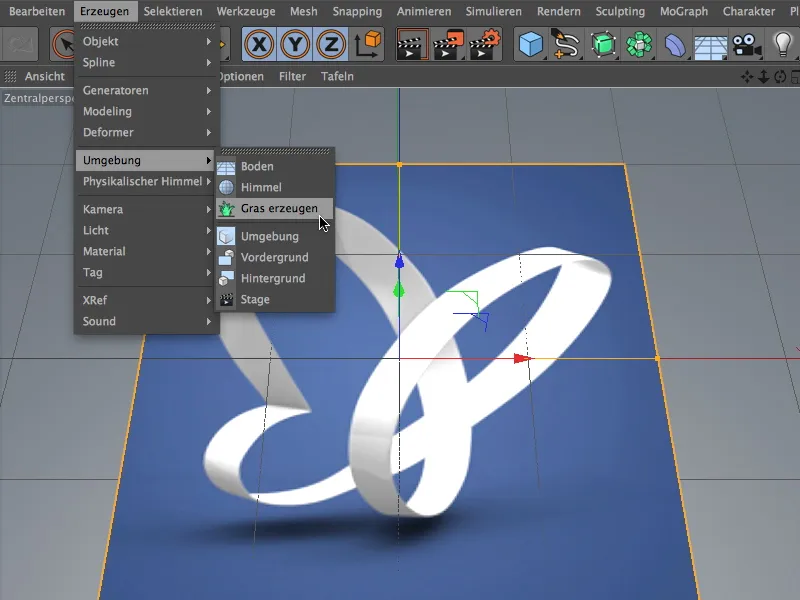Open the array modeling objects icon

[x=639, y=44]
